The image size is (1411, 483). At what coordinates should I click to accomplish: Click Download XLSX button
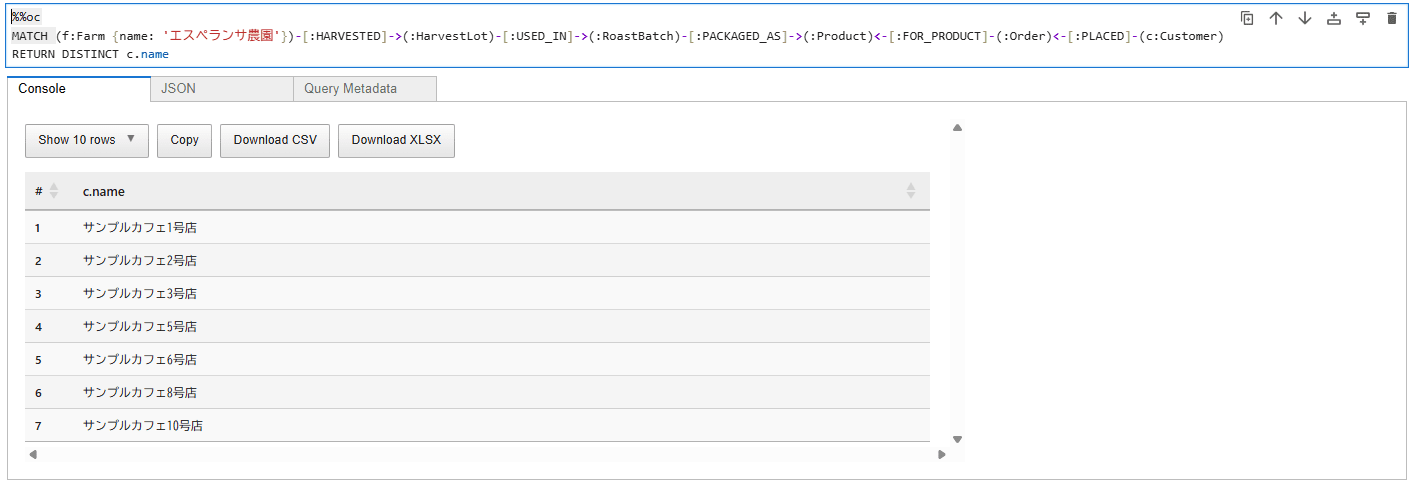[x=396, y=140]
